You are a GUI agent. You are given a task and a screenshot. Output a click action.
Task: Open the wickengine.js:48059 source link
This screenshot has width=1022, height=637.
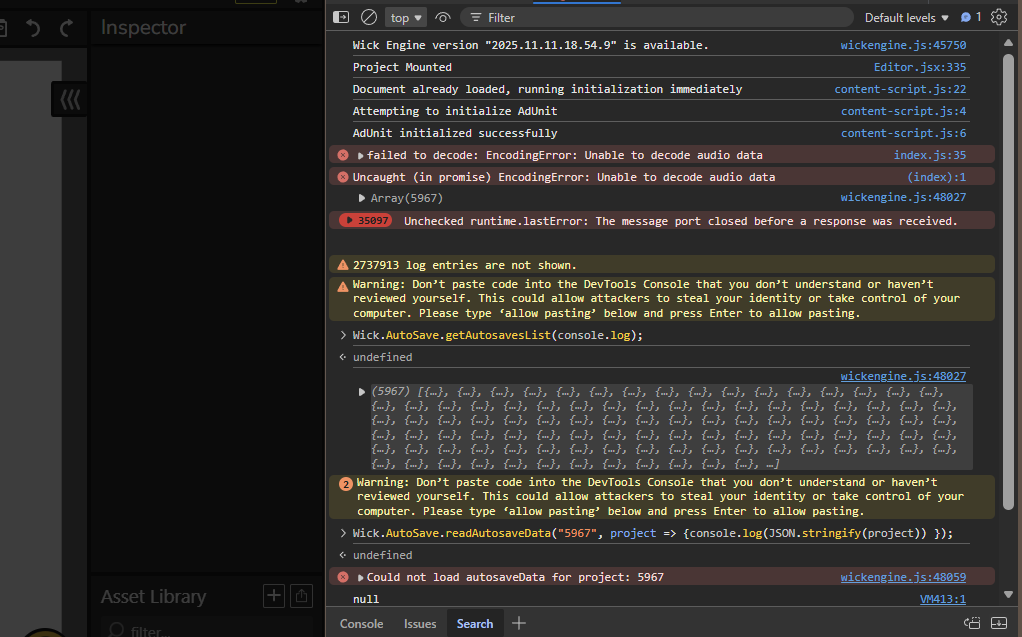903,577
